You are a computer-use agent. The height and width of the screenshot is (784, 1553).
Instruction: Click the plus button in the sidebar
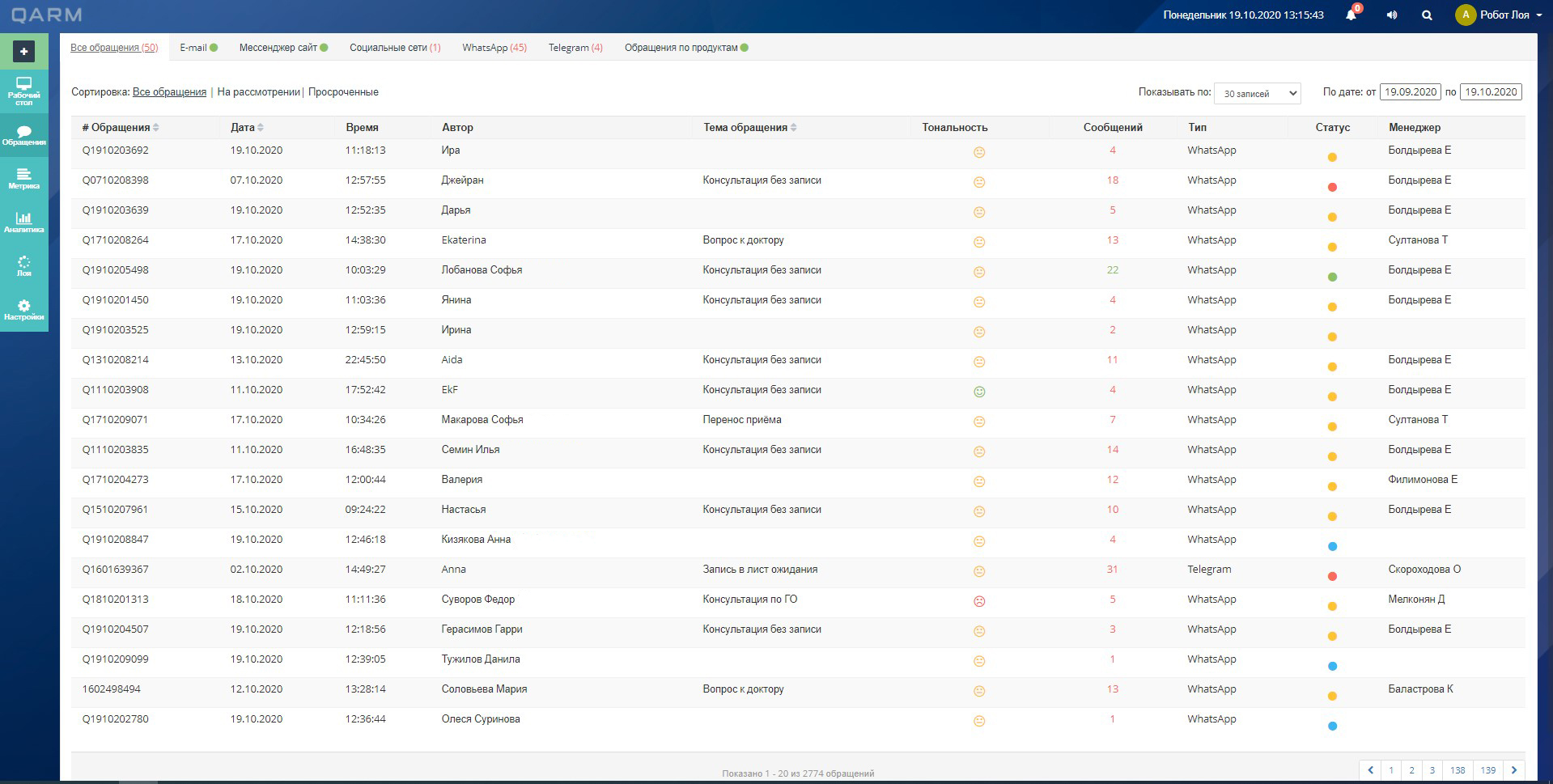click(23, 52)
